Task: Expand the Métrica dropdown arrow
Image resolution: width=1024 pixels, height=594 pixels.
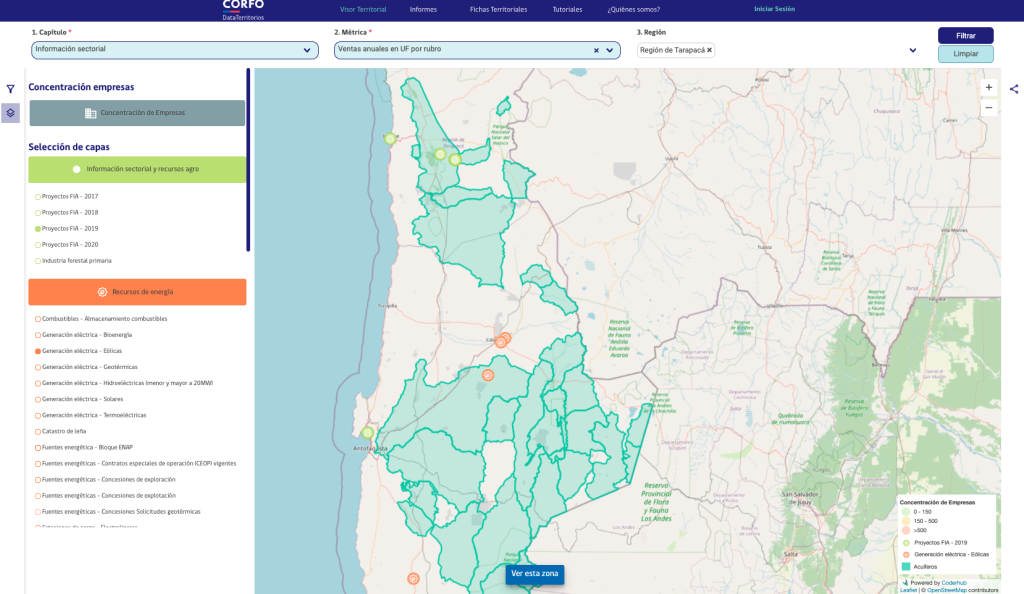Action: (609, 50)
